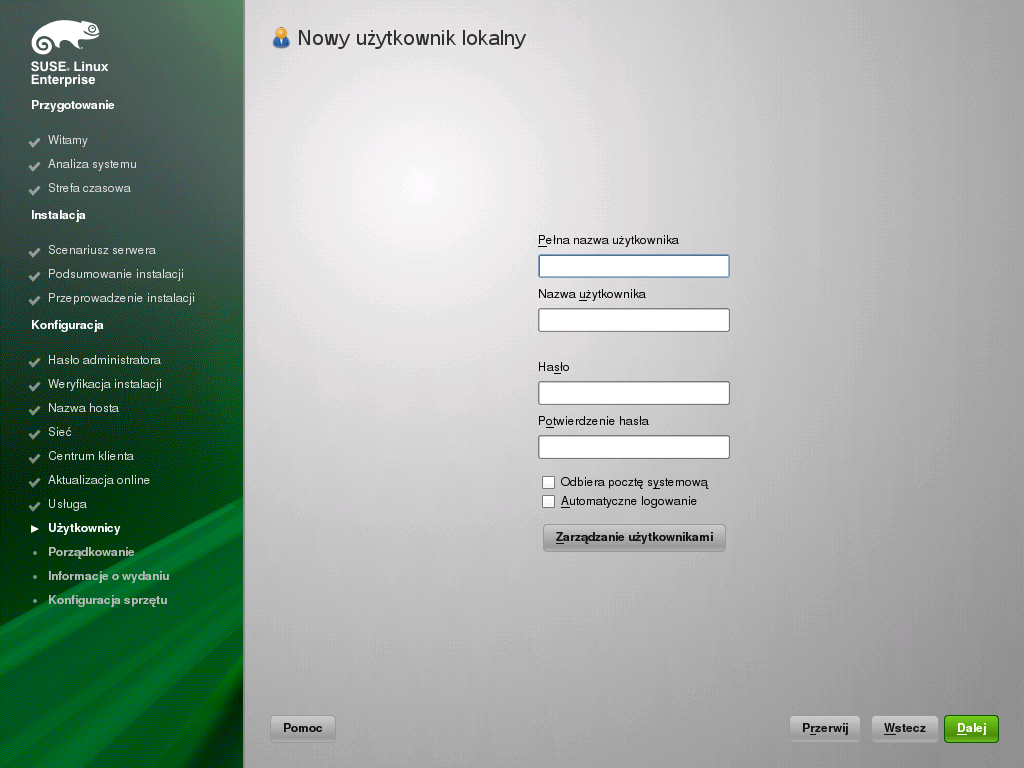Click the Potwierdzenie hasła field
Screen dimensions: 1024x768
coord(633,447)
